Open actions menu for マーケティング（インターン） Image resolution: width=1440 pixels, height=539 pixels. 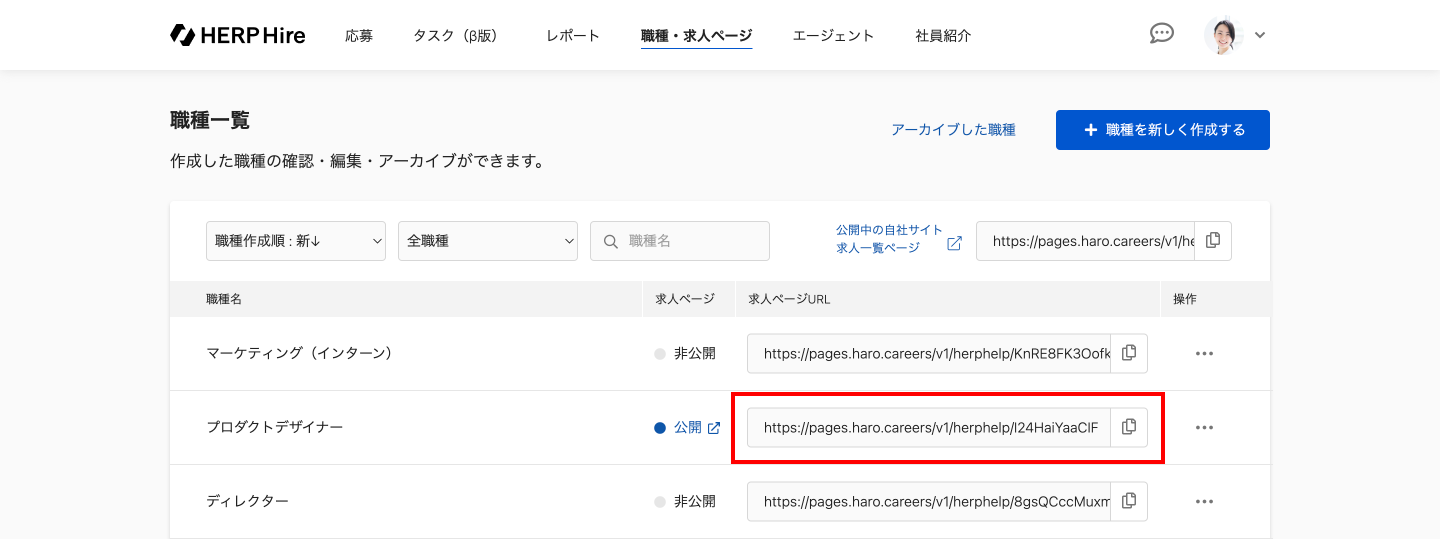(x=1204, y=353)
